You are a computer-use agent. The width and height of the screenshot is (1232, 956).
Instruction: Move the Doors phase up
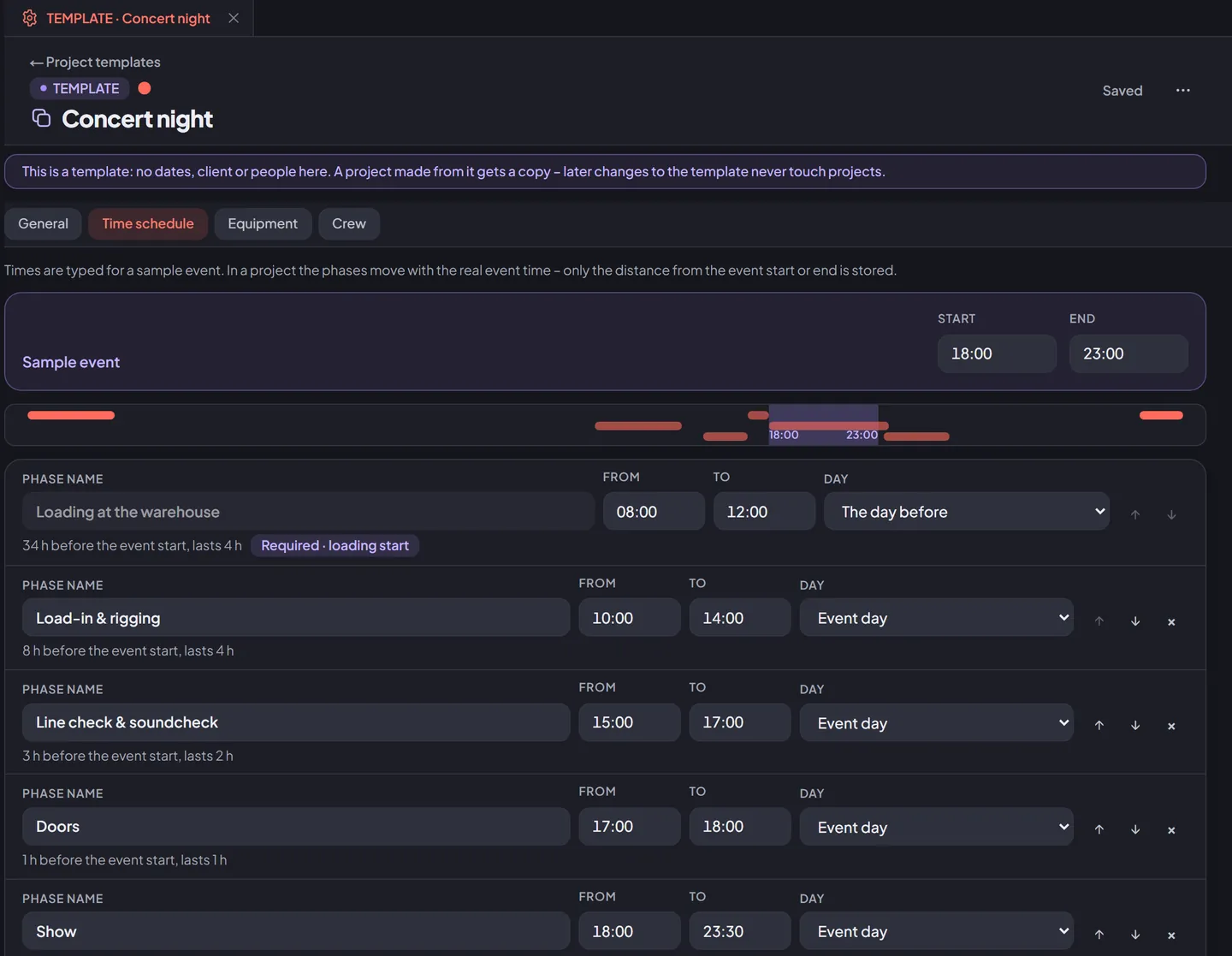click(1099, 829)
